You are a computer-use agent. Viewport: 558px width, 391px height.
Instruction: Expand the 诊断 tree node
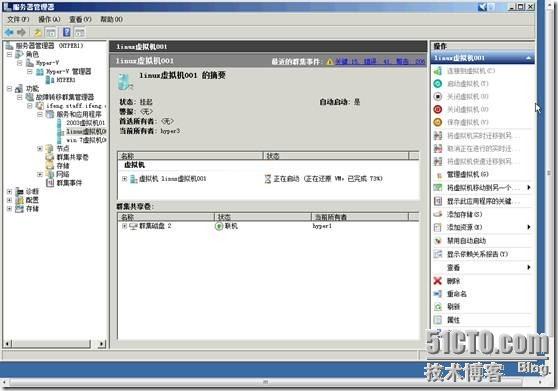[x=10, y=191]
